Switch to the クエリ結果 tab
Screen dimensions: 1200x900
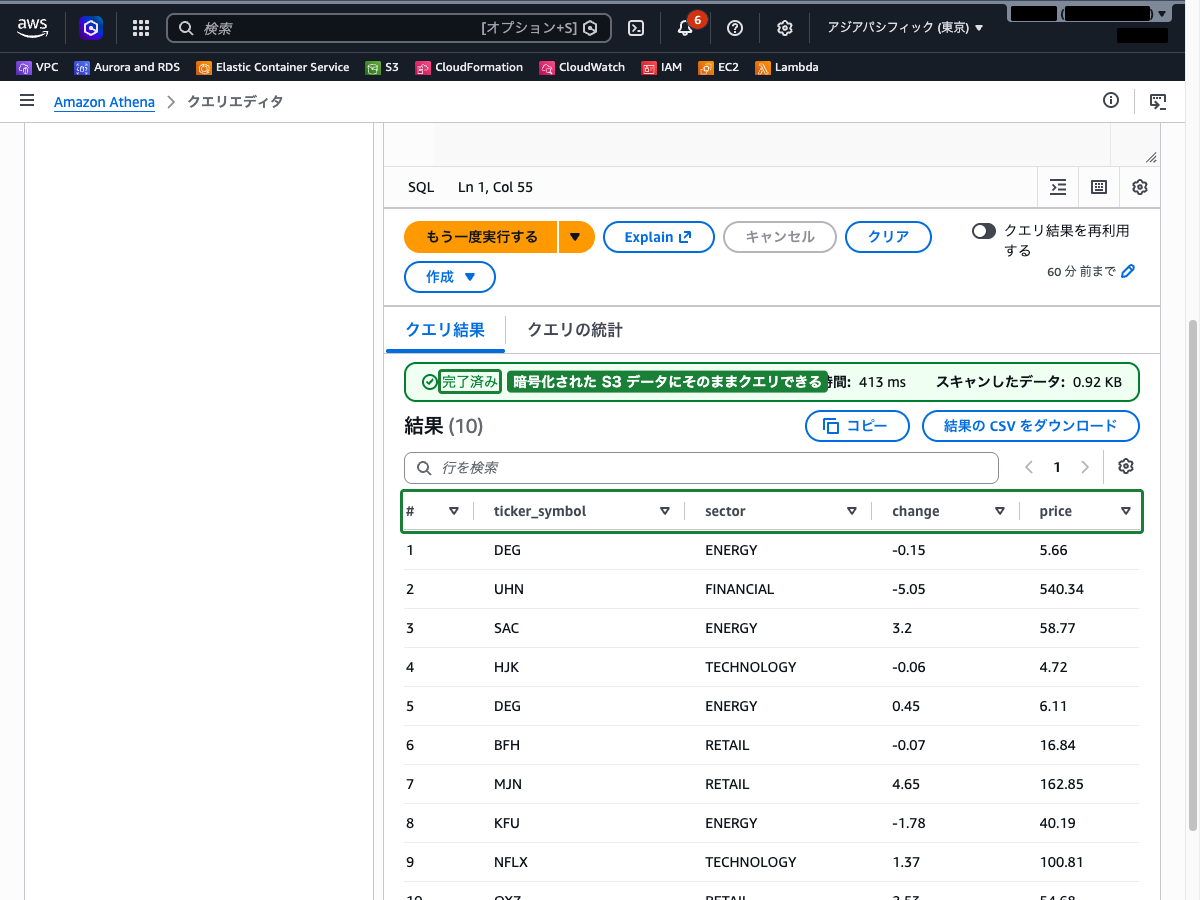445,330
